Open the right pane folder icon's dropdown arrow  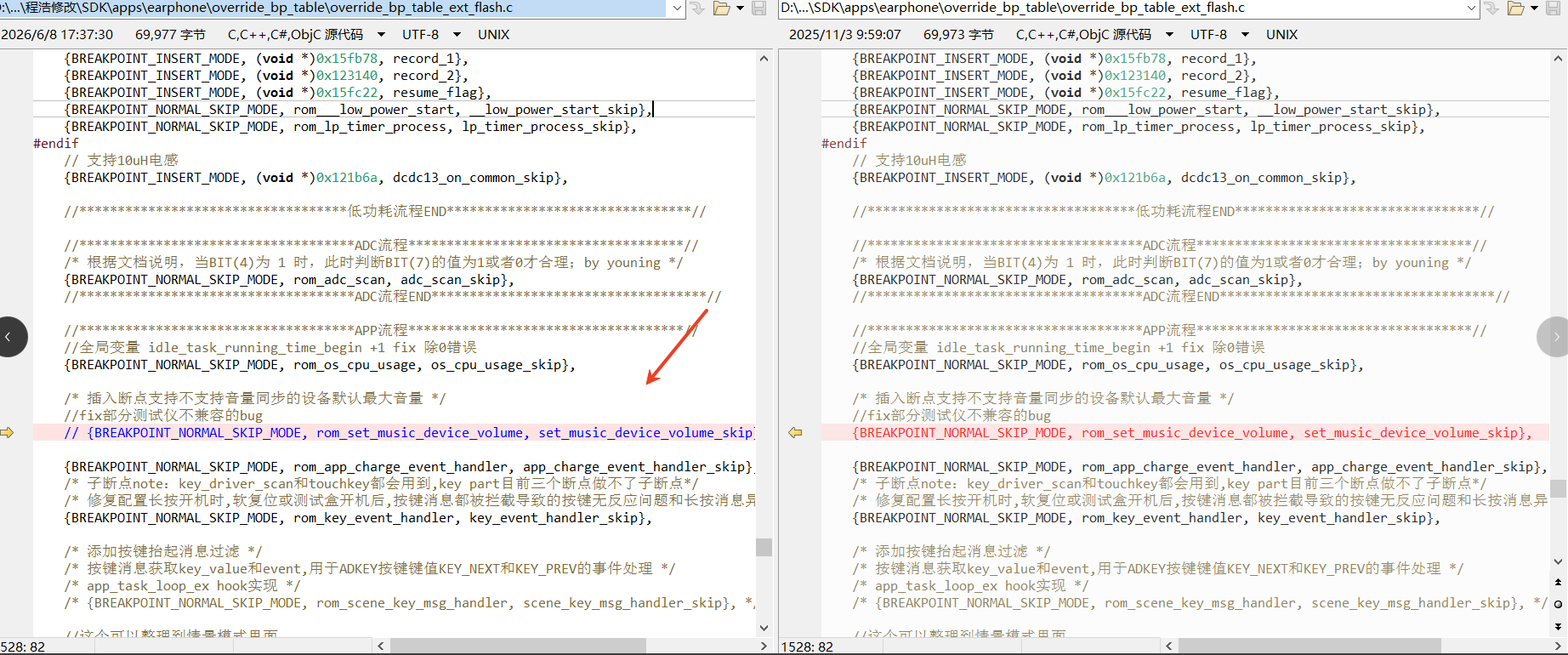[1534, 9]
